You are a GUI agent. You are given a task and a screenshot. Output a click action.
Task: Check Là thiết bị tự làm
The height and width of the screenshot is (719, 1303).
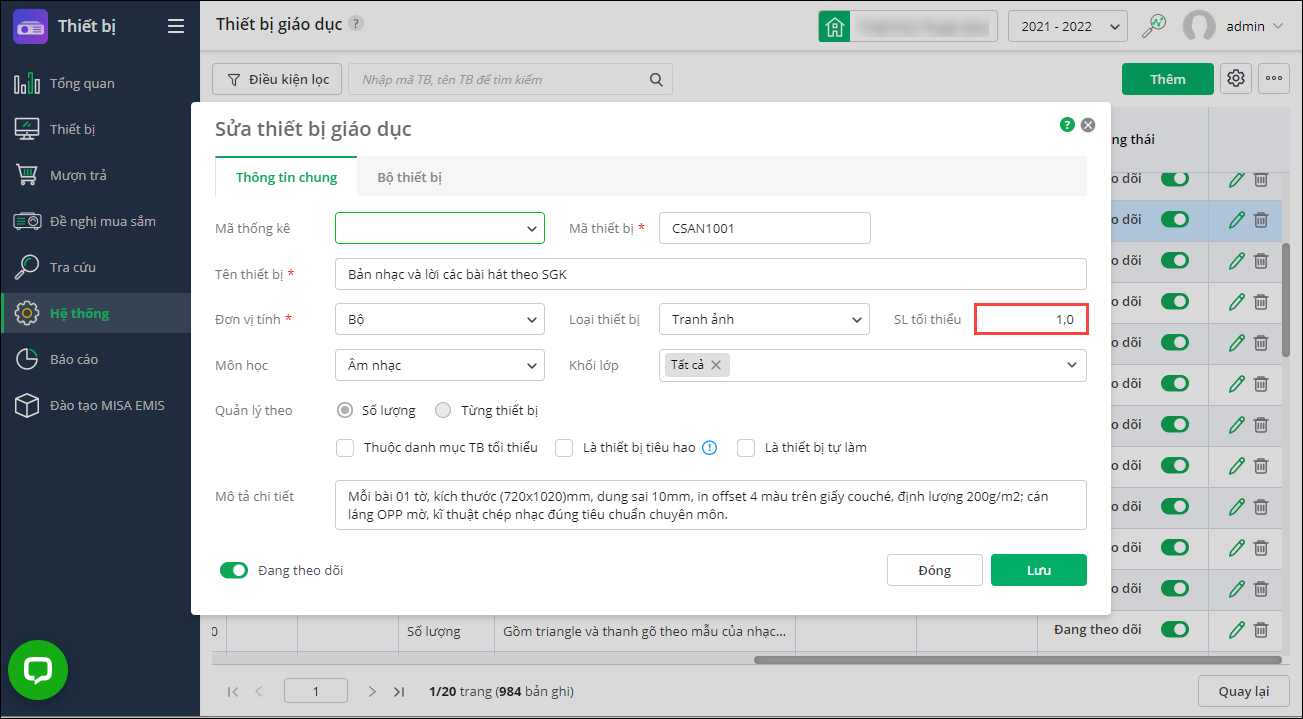click(x=746, y=448)
